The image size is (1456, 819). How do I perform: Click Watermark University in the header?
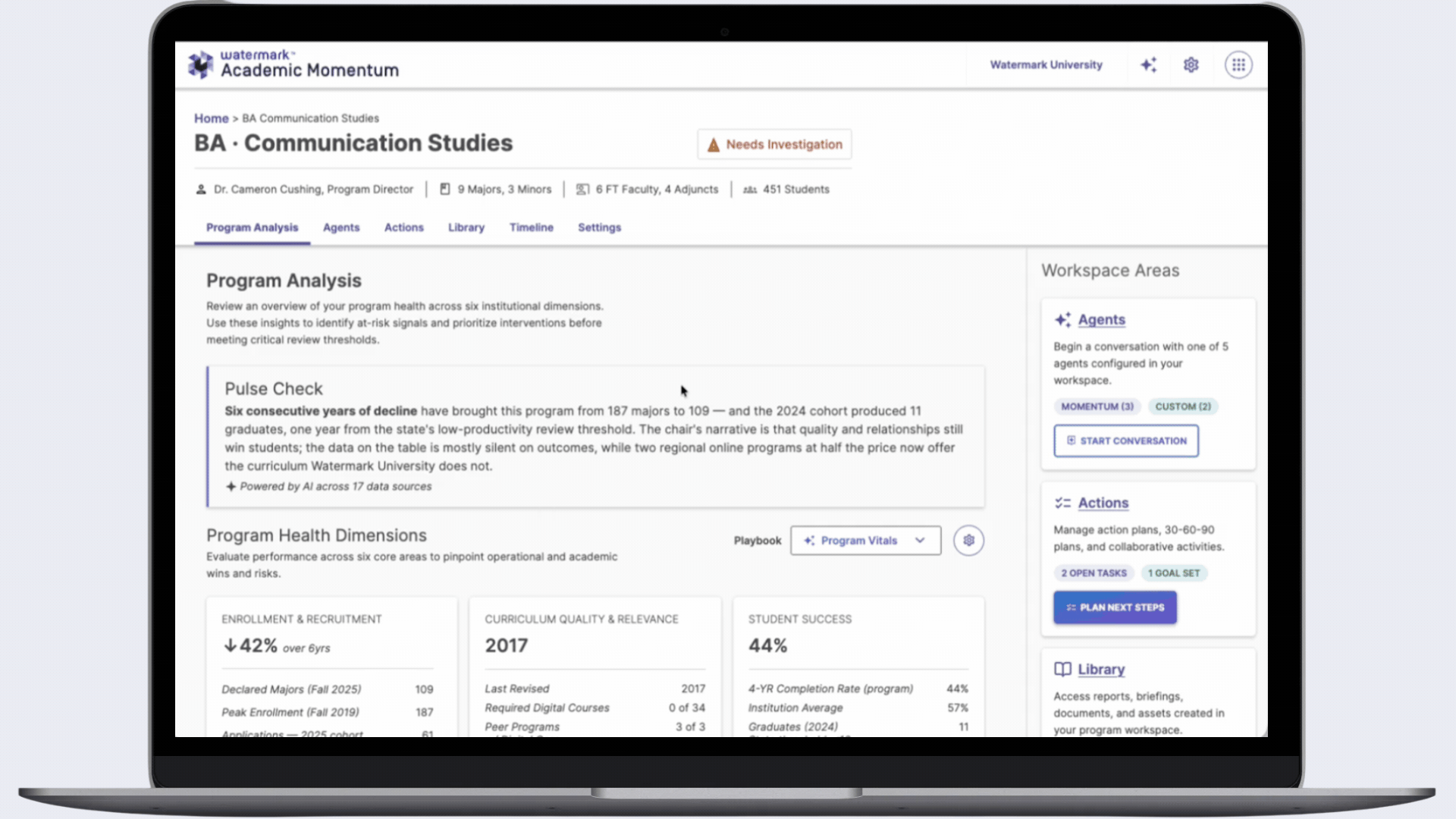pos(1046,65)
